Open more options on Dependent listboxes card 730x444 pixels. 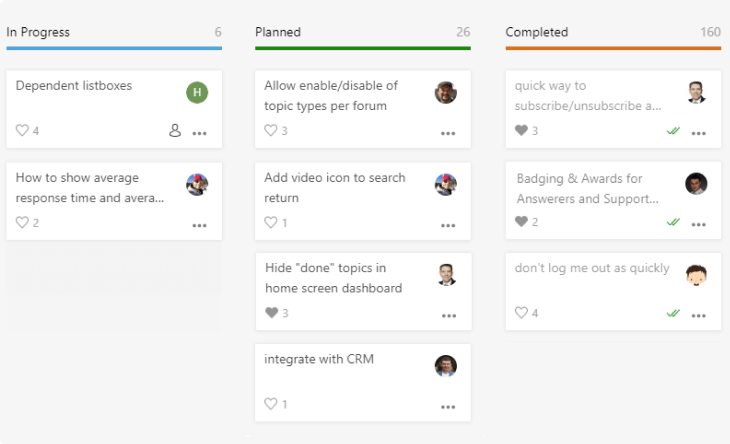pos(199,134)
